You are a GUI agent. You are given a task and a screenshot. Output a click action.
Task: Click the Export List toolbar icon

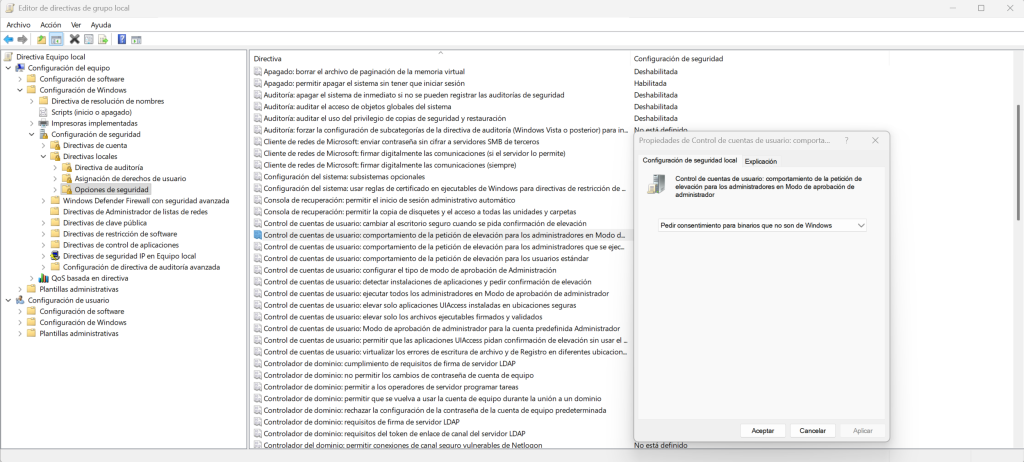click(x=103, y=40)
